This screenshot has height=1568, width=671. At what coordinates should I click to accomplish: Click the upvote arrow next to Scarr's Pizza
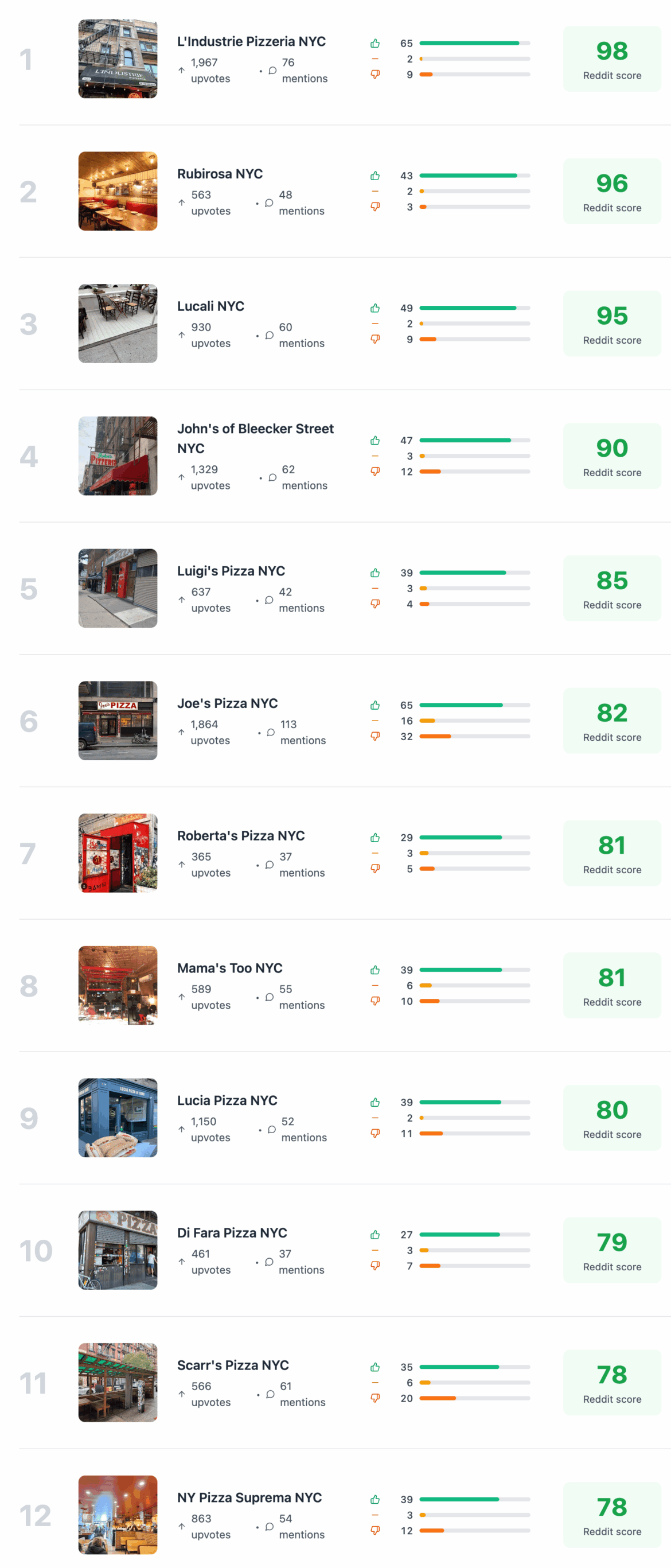(x=181, y=1394)
